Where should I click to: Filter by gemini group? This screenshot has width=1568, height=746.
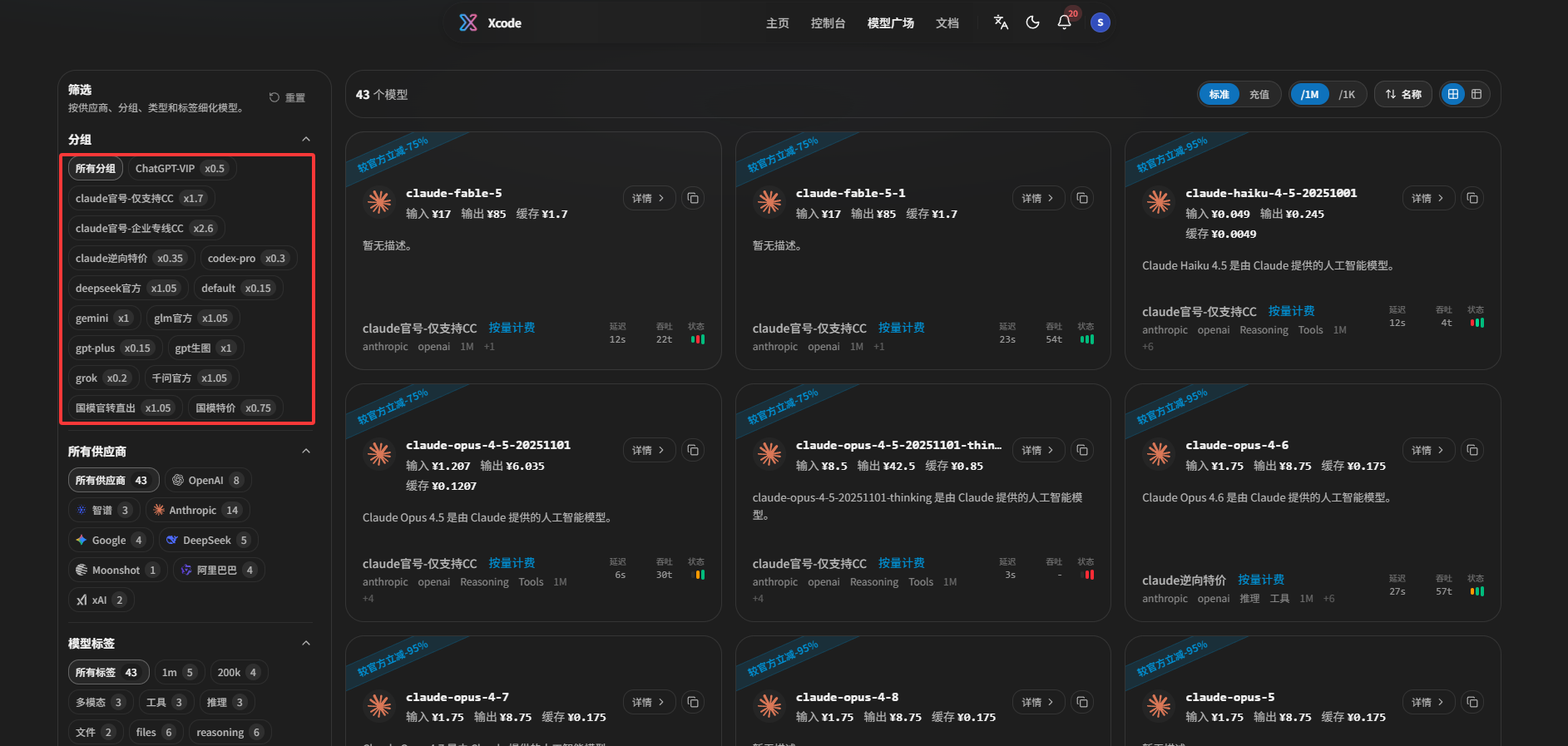tap(103, 318)
